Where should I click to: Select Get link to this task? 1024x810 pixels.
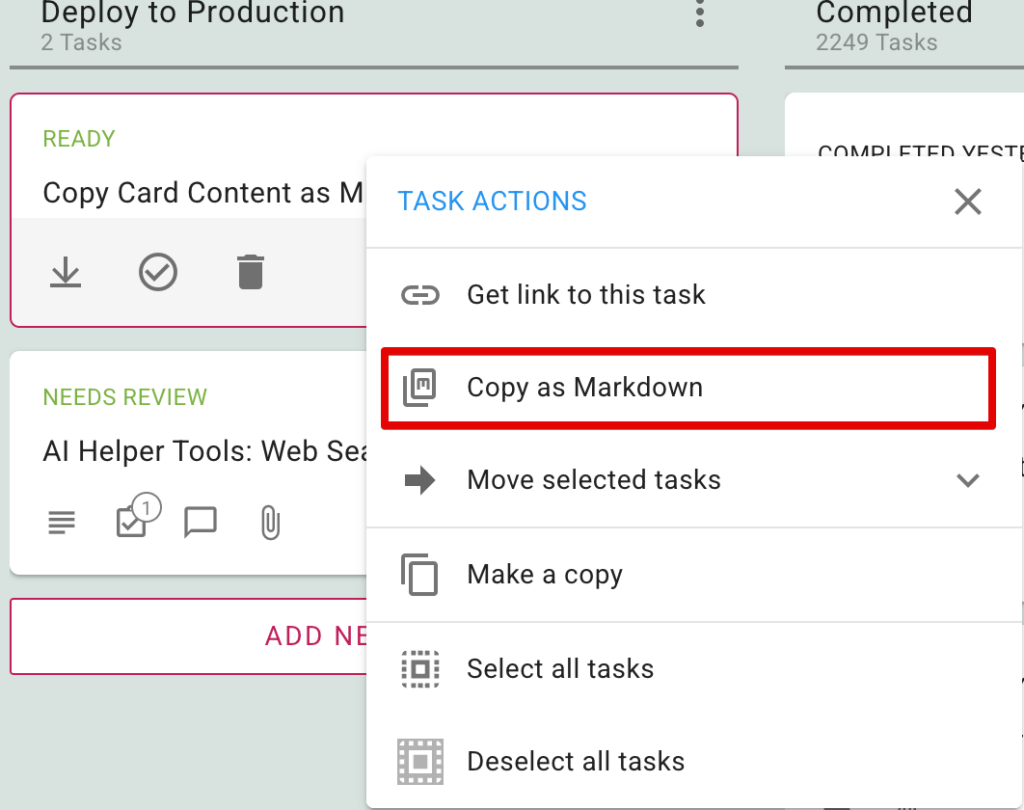click(694, 295)
